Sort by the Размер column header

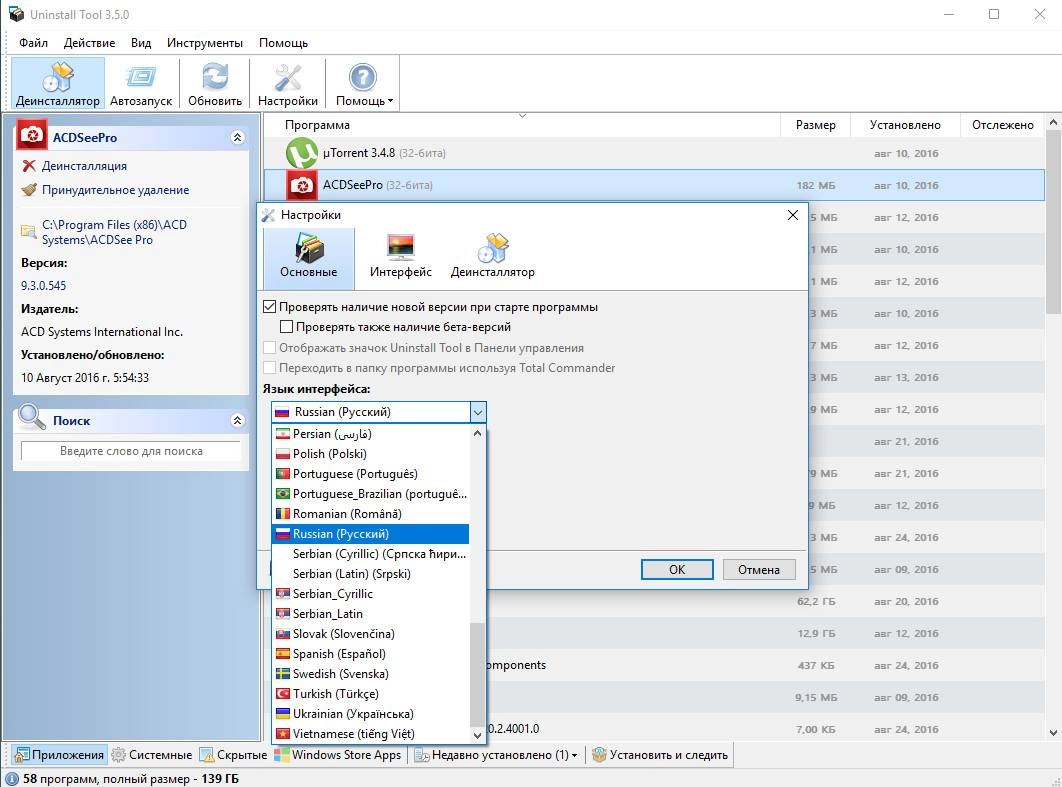coord(815,125)
